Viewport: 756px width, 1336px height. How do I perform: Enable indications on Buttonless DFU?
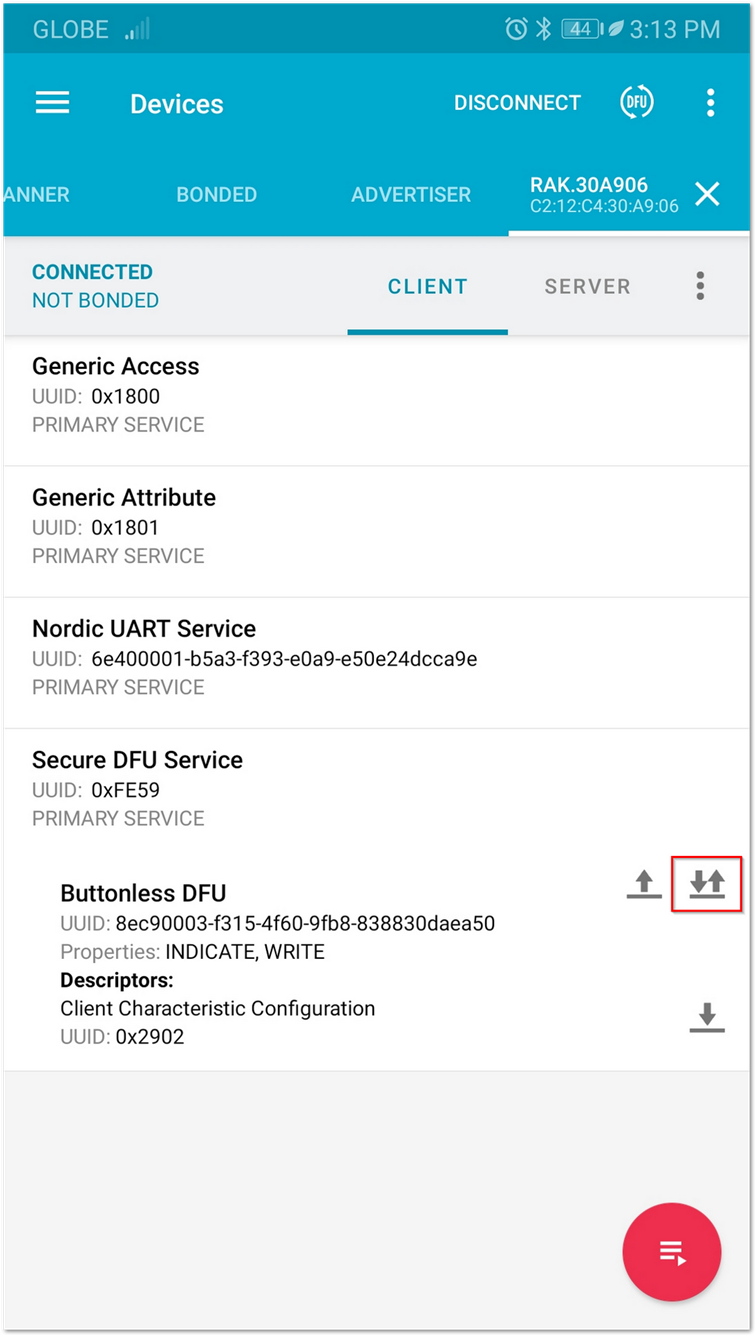[x=707, y=884]
